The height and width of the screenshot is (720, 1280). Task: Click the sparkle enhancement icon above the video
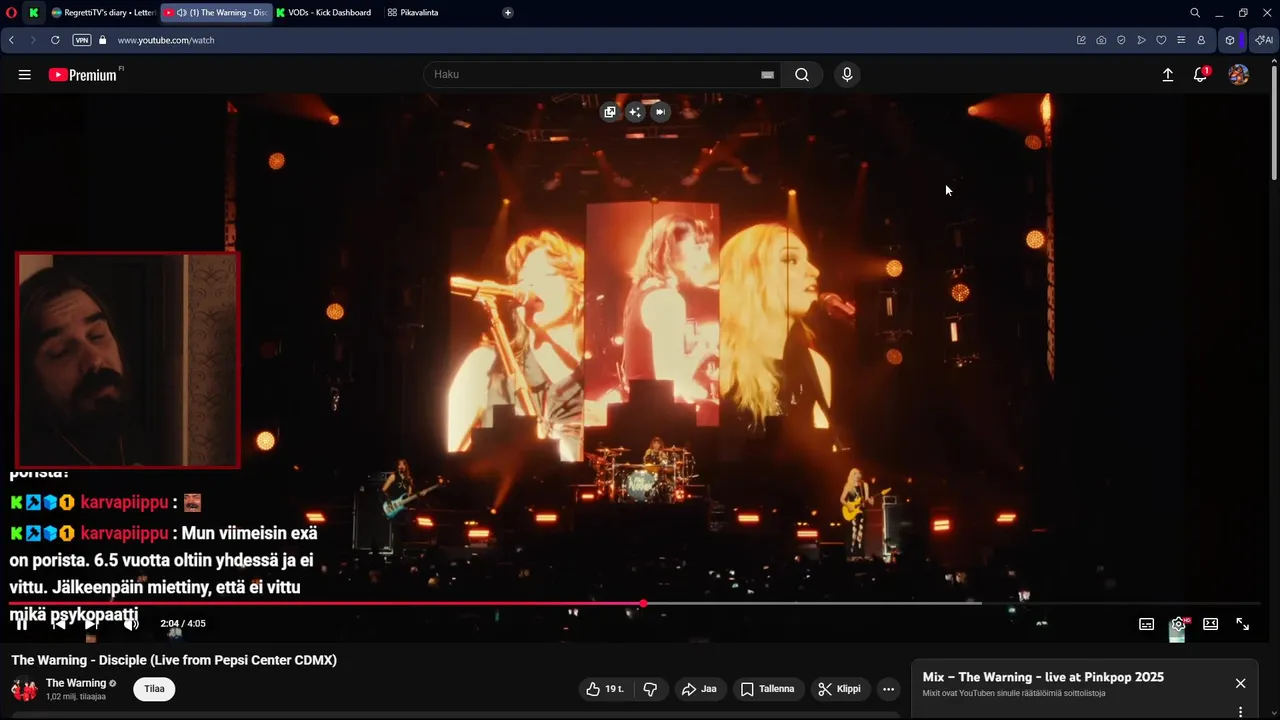(635, 112)
